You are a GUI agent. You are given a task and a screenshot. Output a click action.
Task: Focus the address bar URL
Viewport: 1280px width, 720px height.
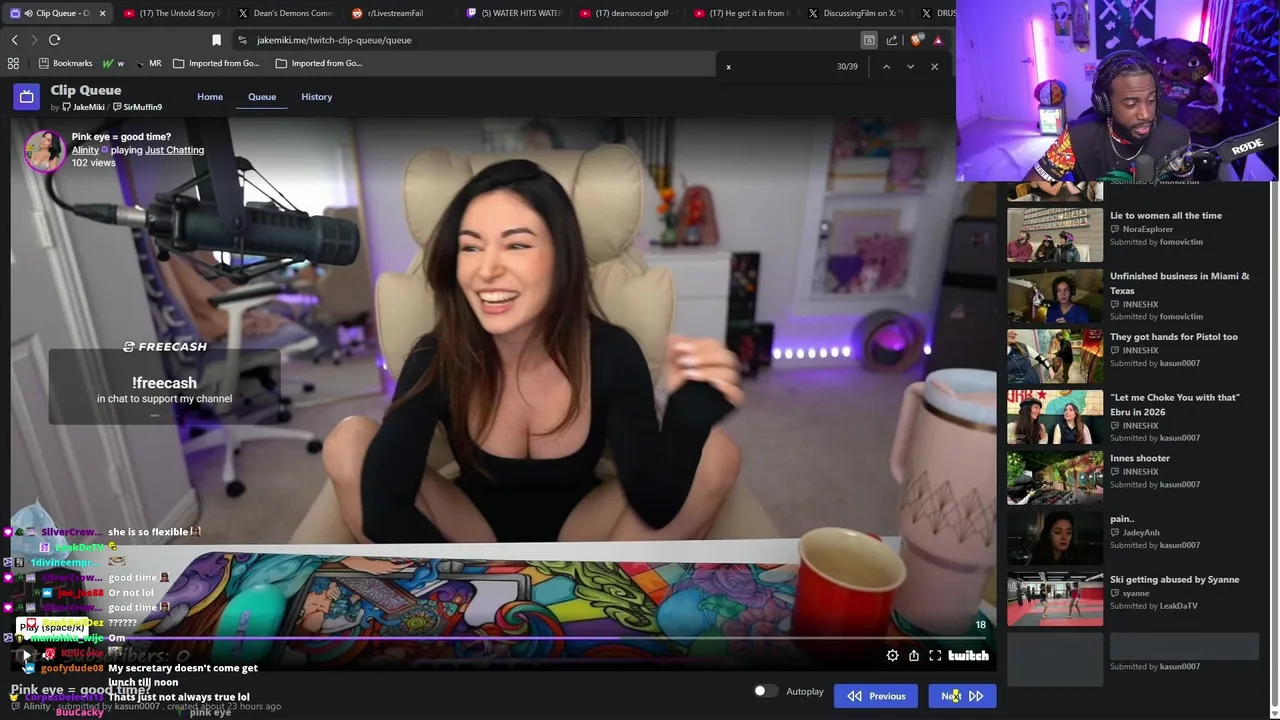coord(334,40)
